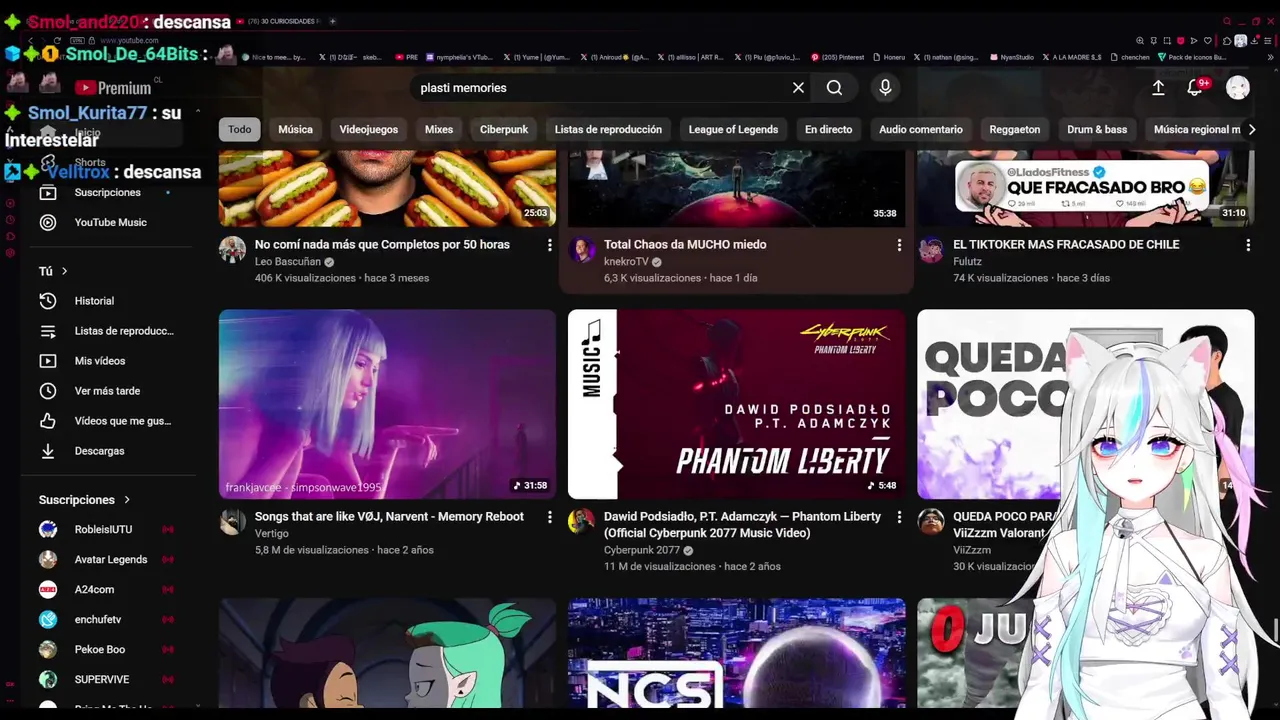Click the search field with plasti memories

[600, 88]
